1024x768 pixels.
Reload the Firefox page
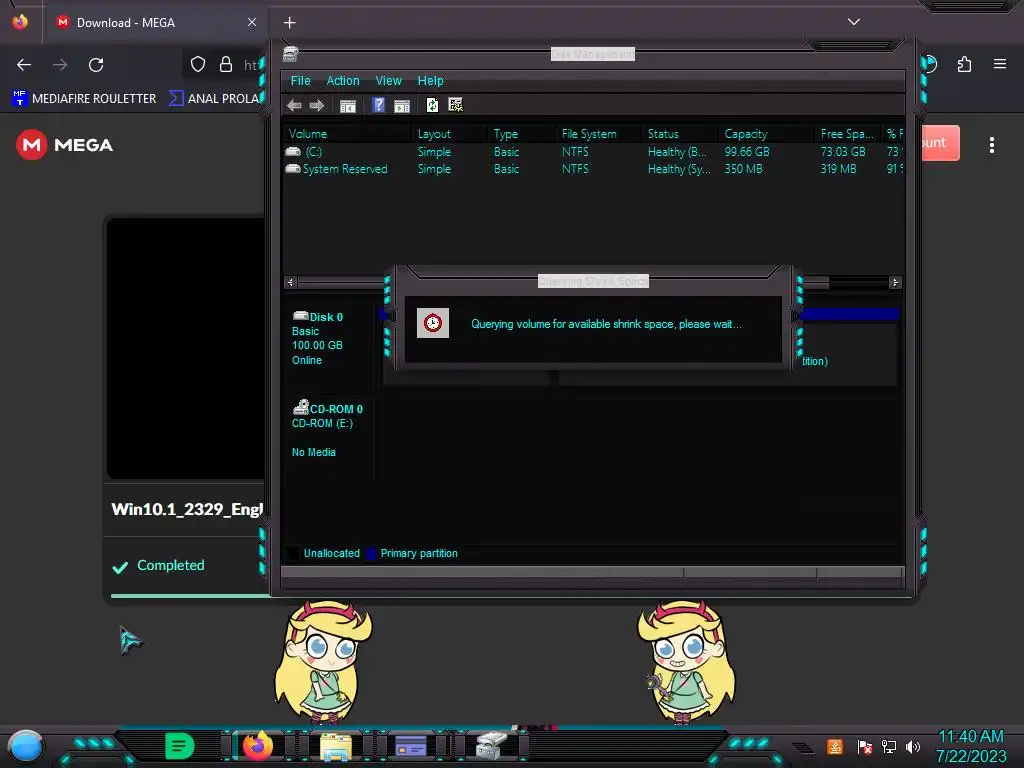point(96,65)
